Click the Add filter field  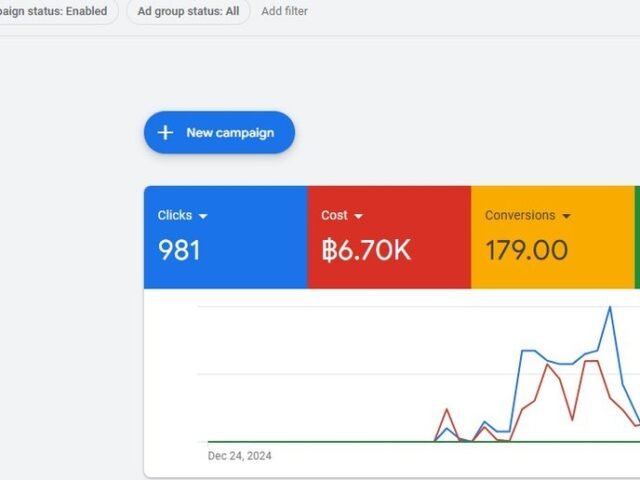285,11
